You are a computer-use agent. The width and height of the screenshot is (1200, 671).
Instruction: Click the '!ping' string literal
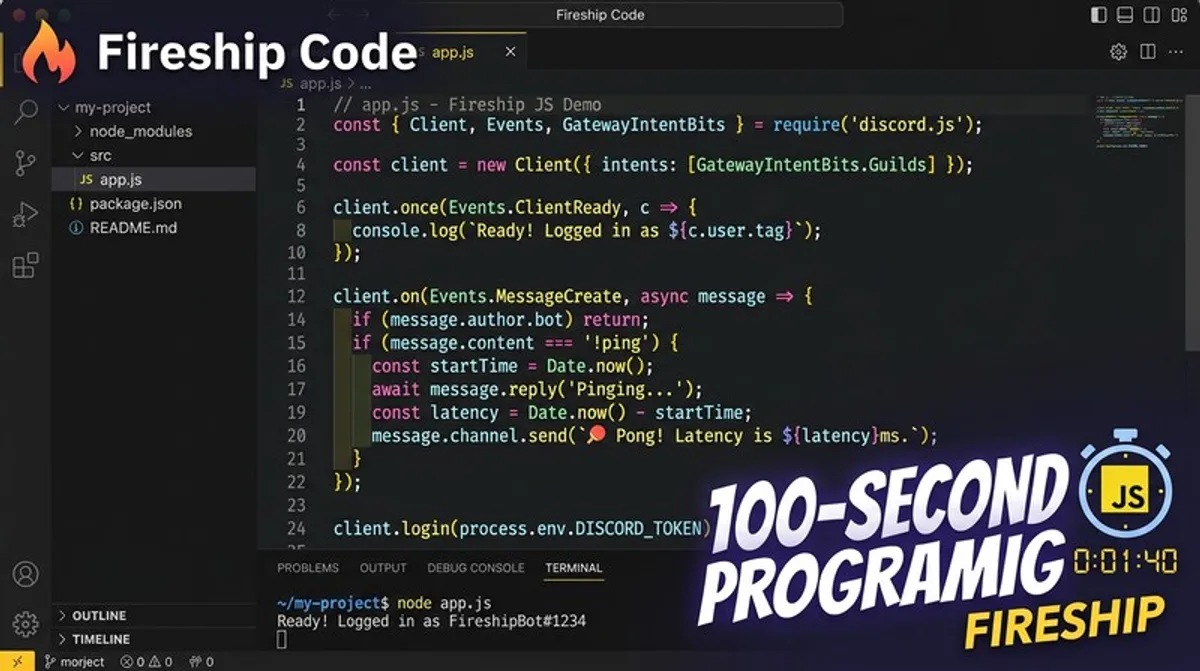[617, 343]
